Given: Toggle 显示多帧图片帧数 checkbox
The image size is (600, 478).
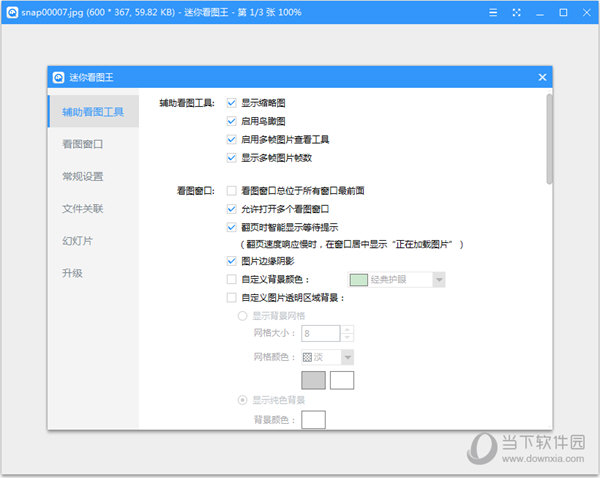Looking at the screenshot, I should (x=232, y=158).
